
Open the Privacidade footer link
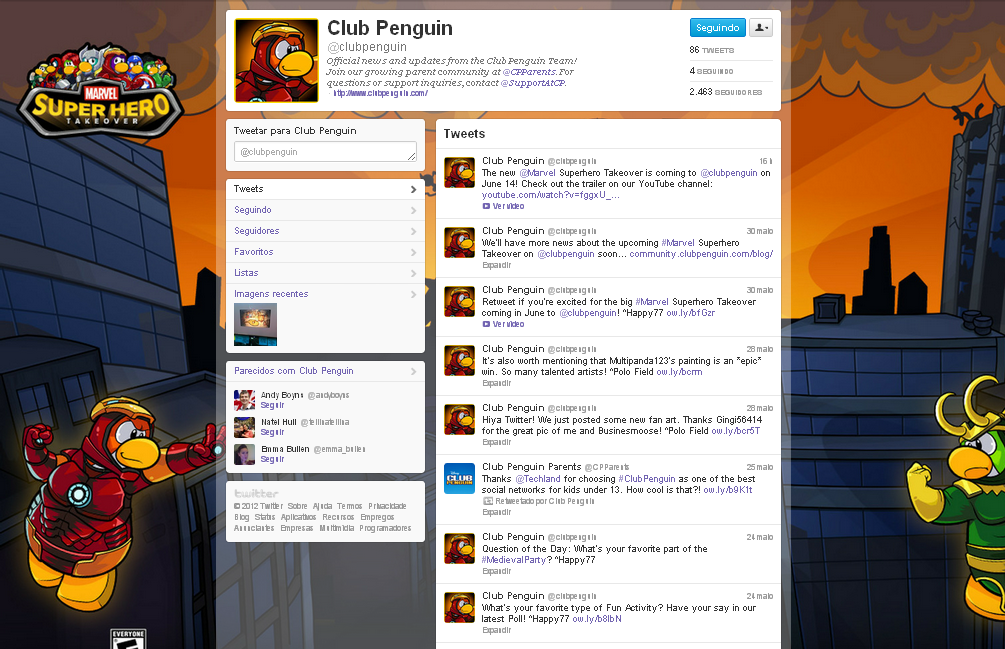[387, 506]
